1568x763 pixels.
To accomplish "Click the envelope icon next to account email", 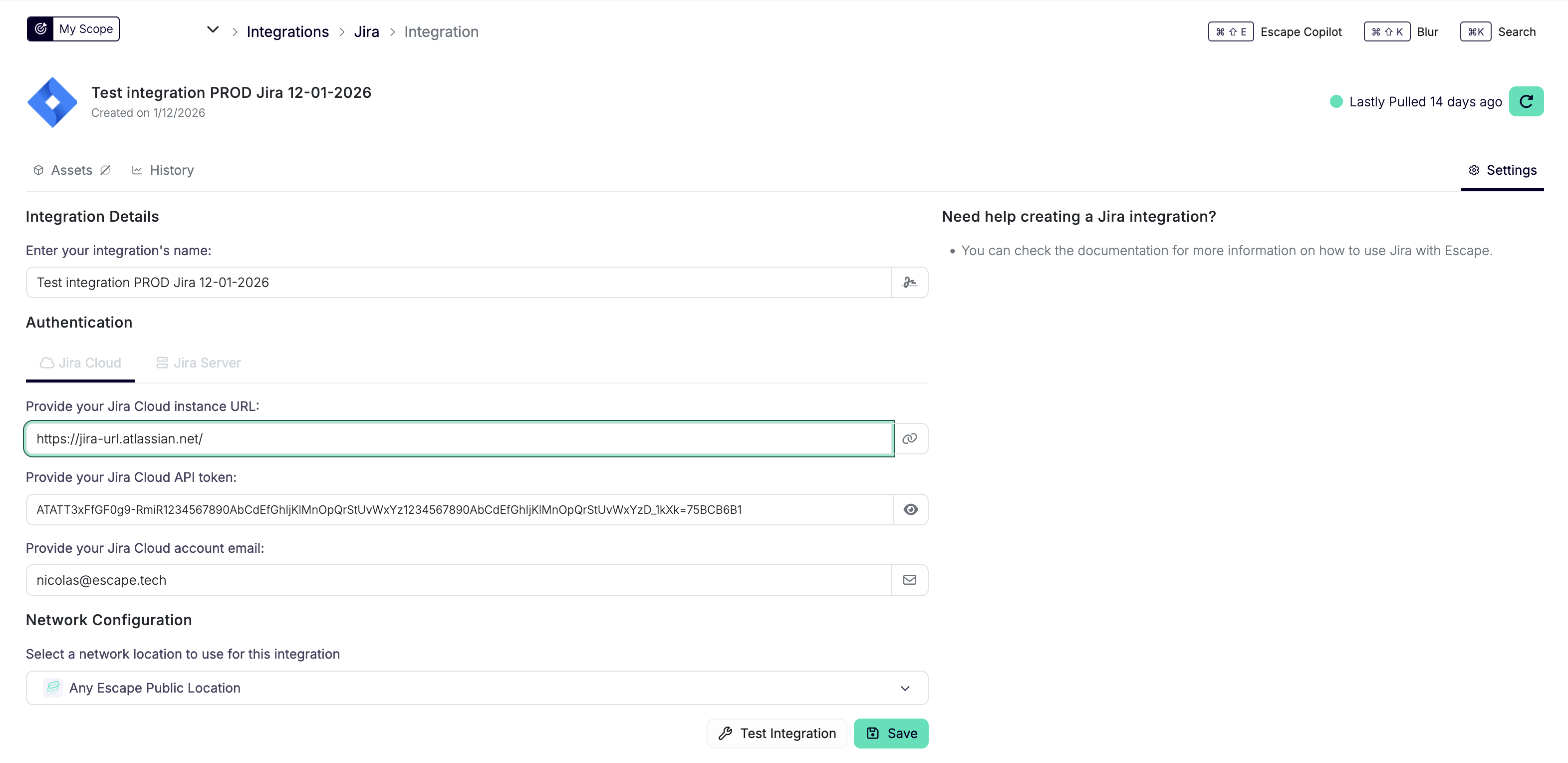I will tap(909, 580).
